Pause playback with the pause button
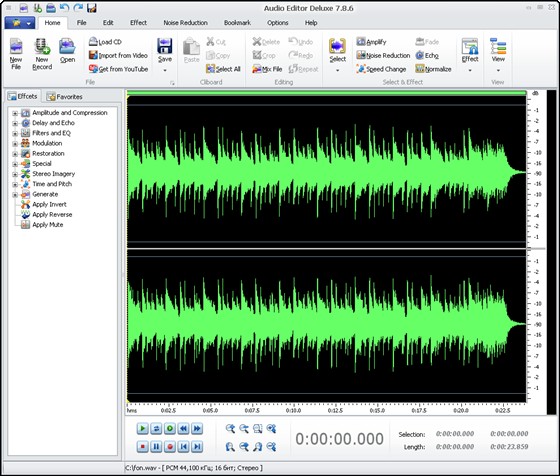This screenshot has width=560, height=476. click(156, 446)
